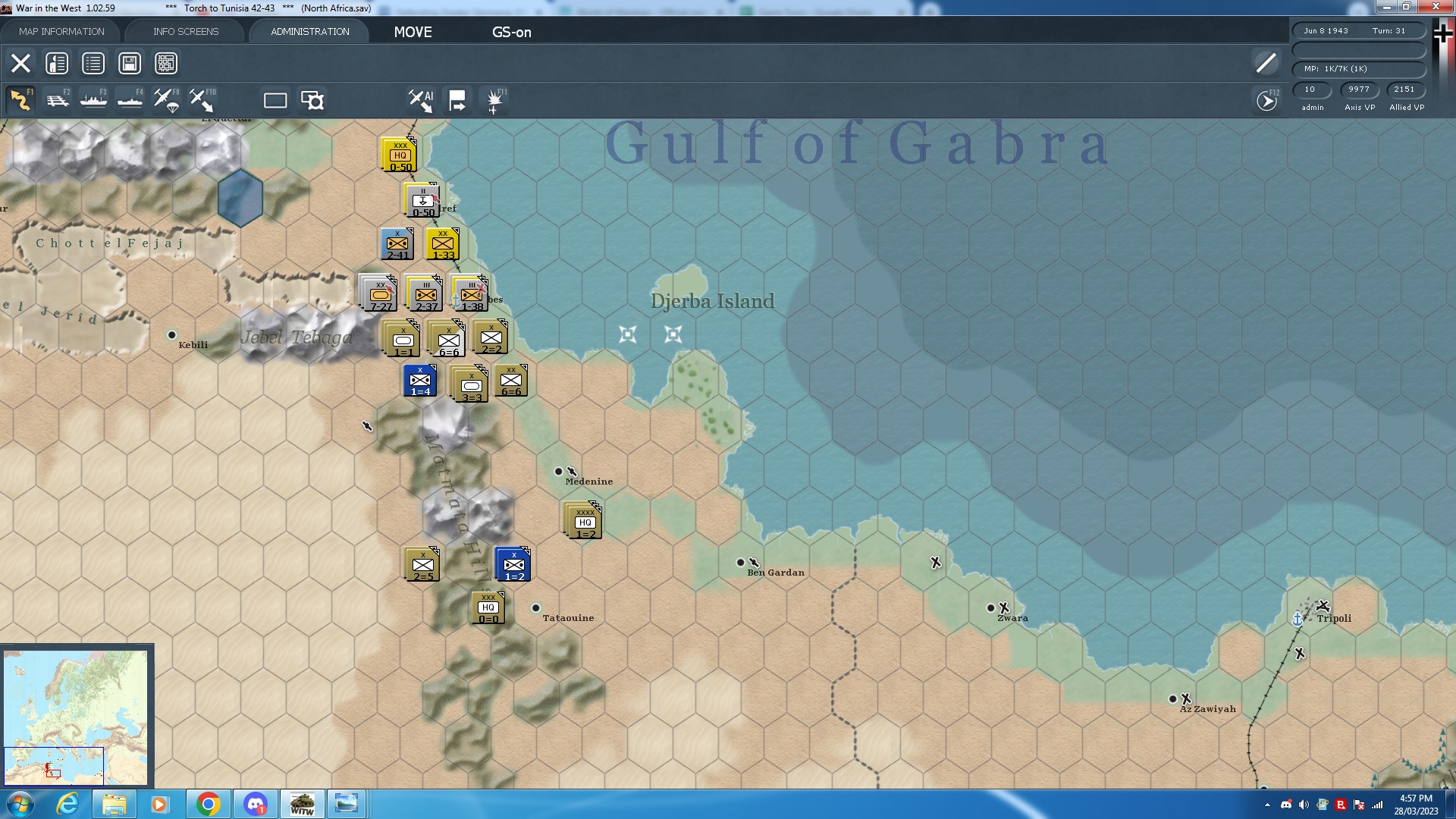The height and width of the screenshot is (819, 1456).
Task: Run the AI air execution phase
Action: 421,100
